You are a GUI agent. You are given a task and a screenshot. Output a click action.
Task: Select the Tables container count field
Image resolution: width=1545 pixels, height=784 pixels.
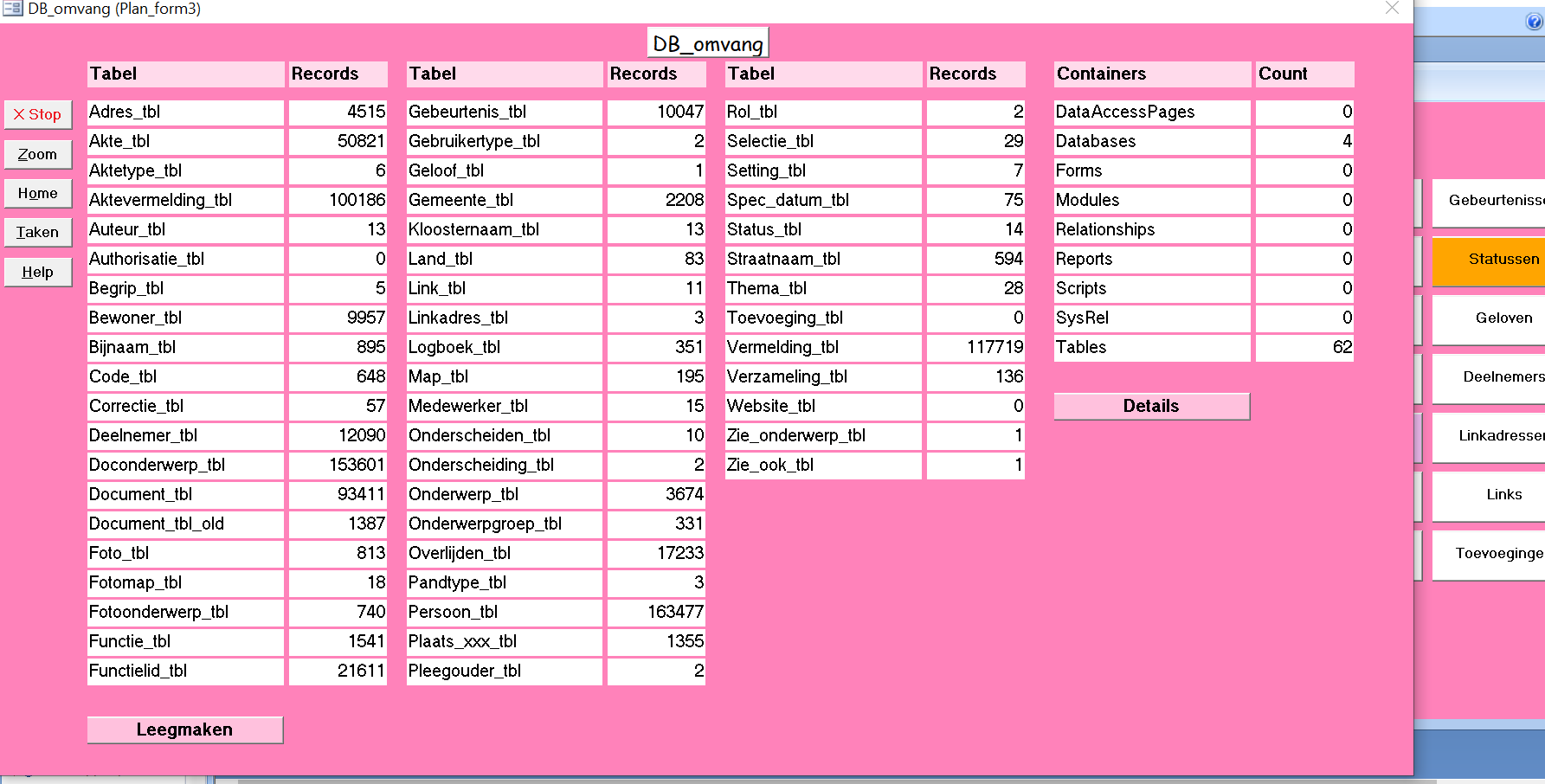click(x=1304, y=347)
